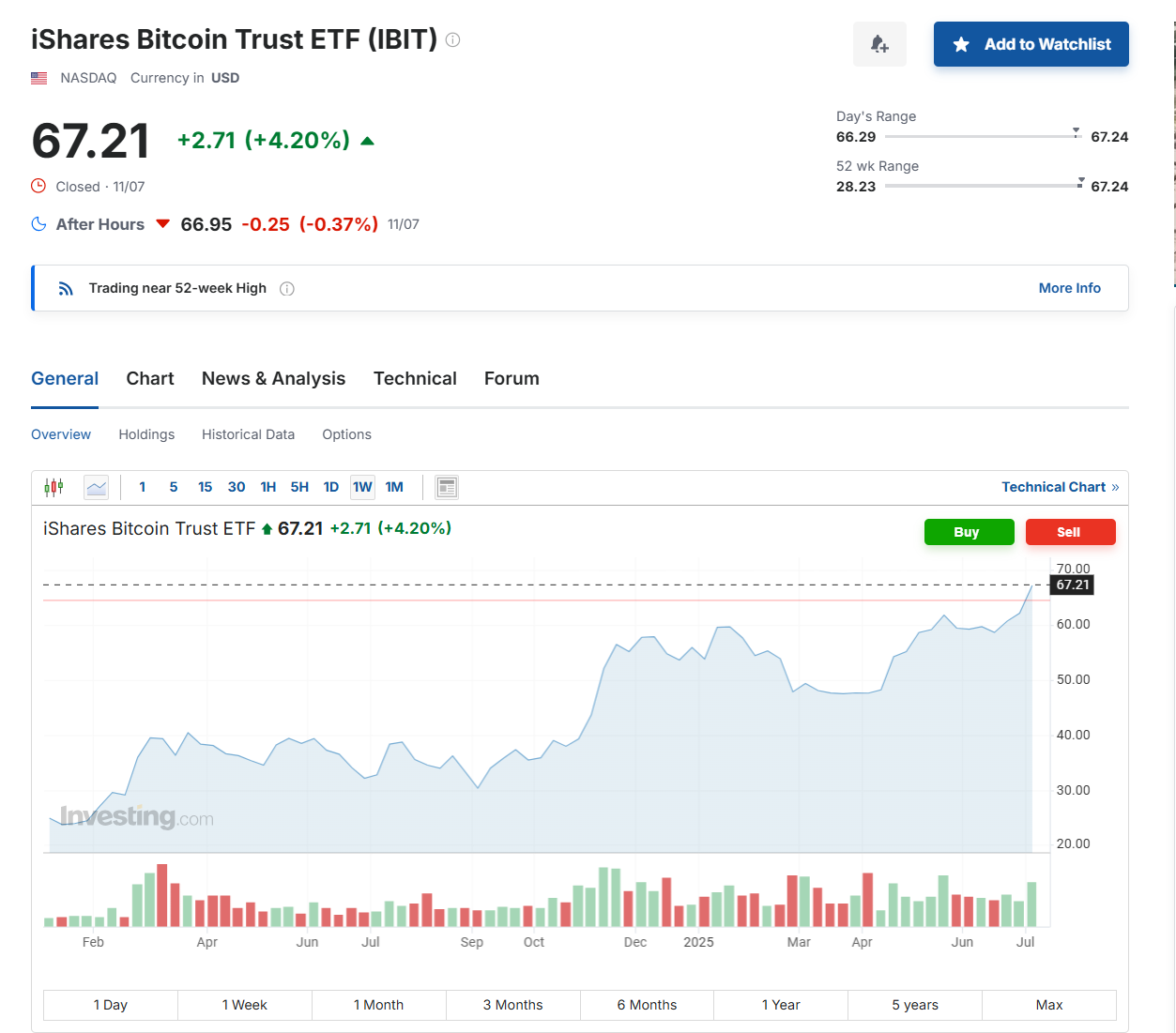The width and height of the screenshot is (1176, 1033).
Task: Click the +2.71 (+4.20%) change in header
Action: pyautogui.click(x=264, y=141)
